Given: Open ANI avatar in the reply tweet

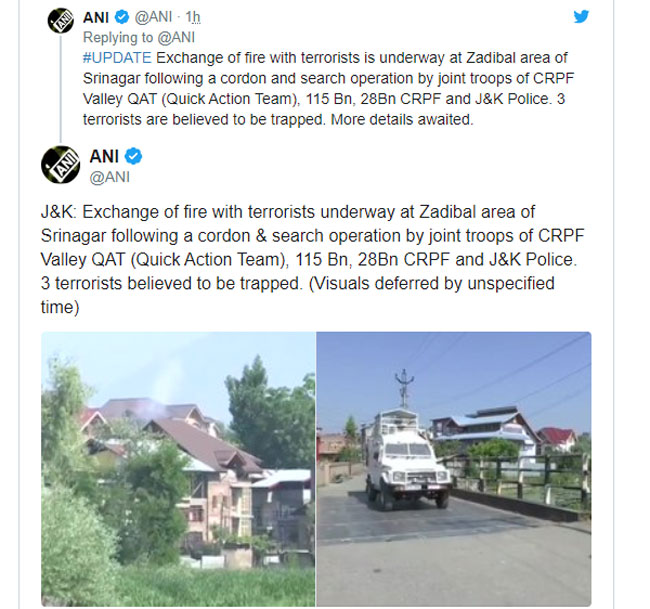Looking at the screenshot, I should pos(61,20).
